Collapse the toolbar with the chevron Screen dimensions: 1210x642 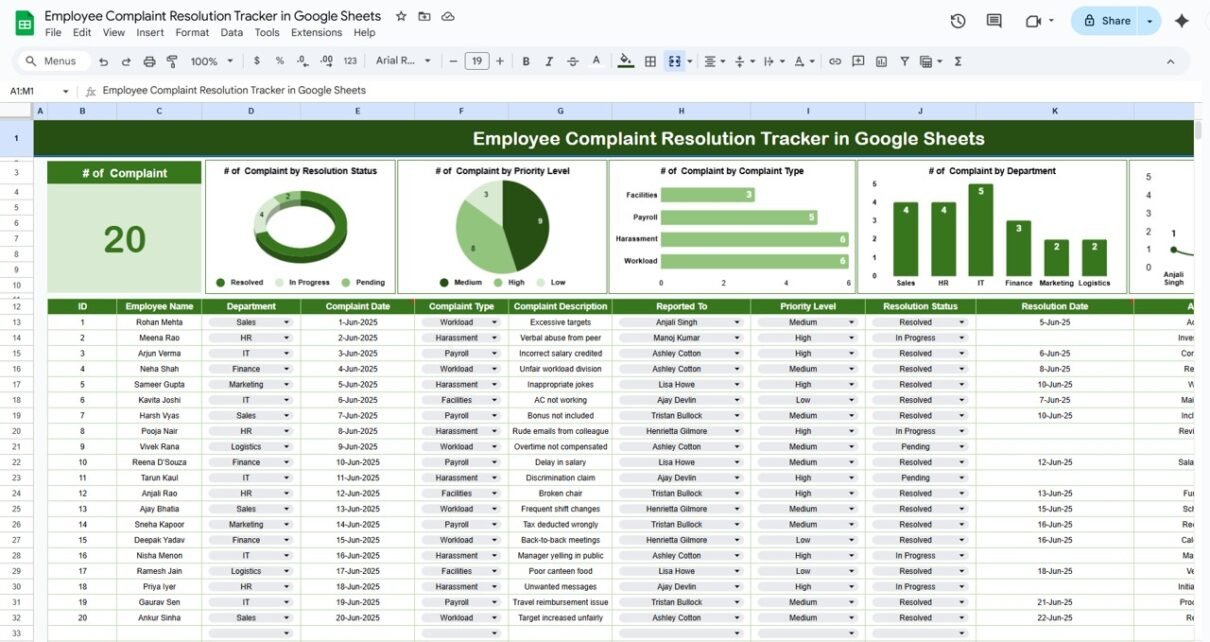click(1171, 61)
